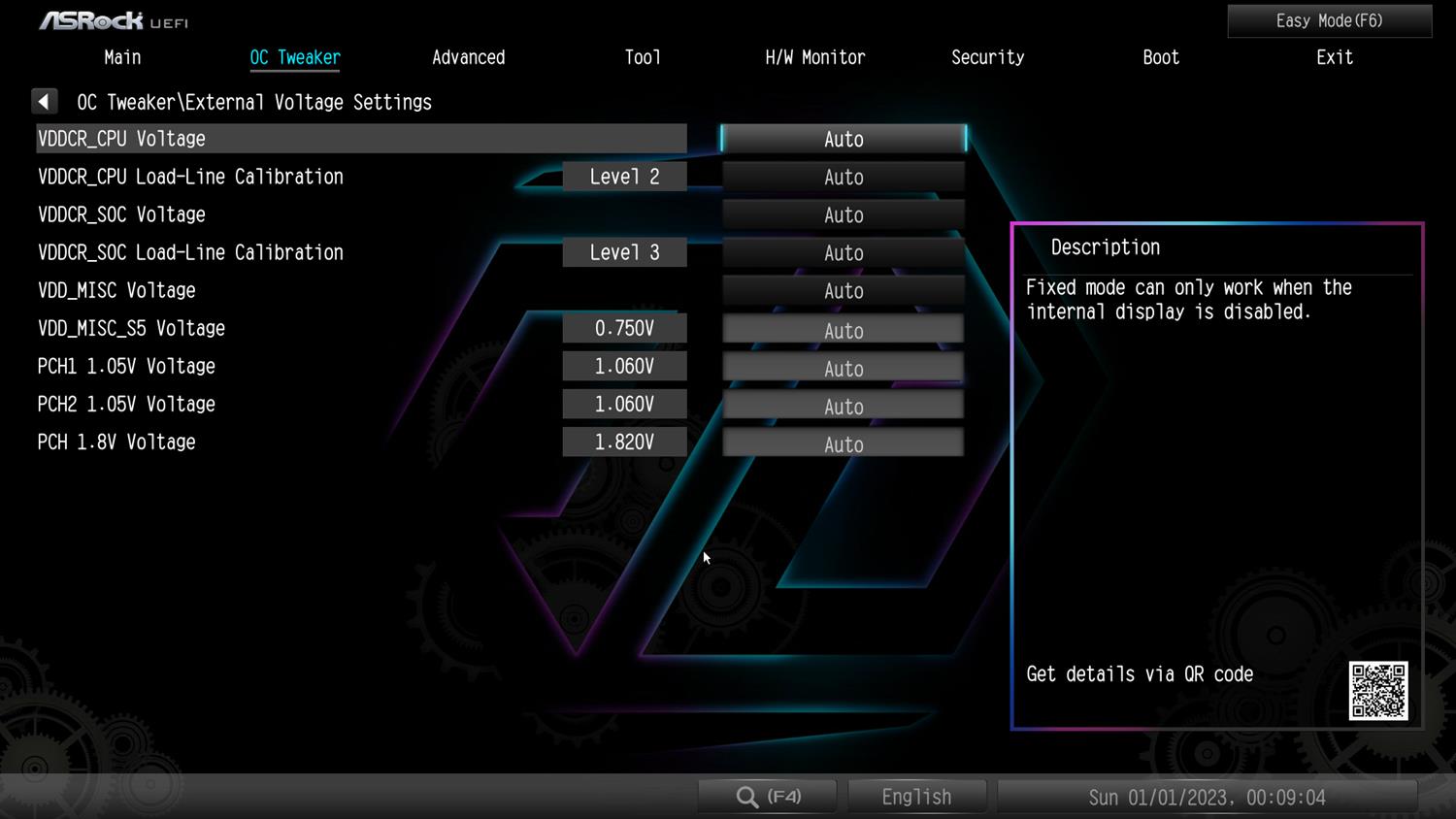
Task: Go to H/W Monitor tab
Action: [x=814, y=57]
